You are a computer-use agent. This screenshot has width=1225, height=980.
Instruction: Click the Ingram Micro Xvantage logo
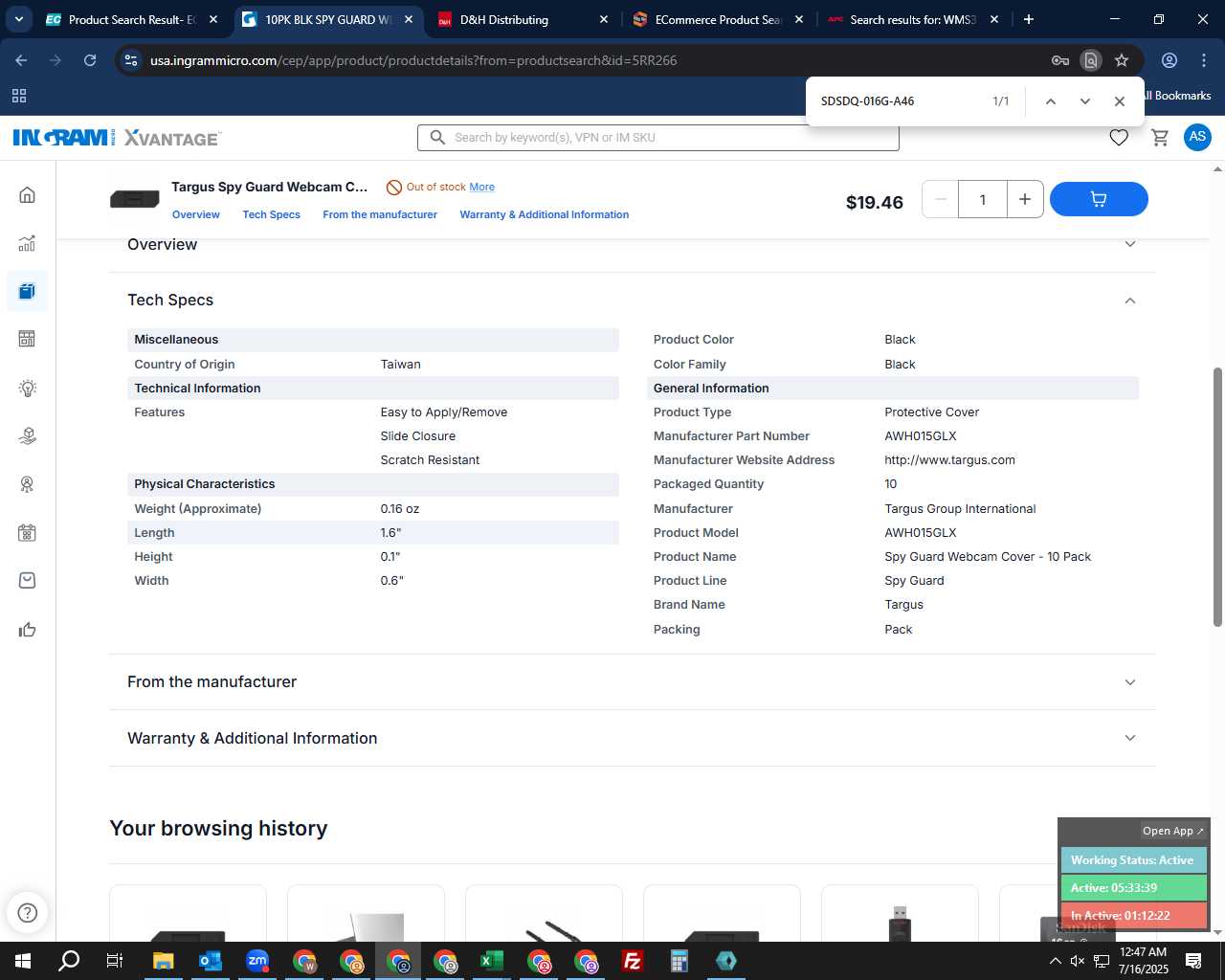[x=117, y=138]
